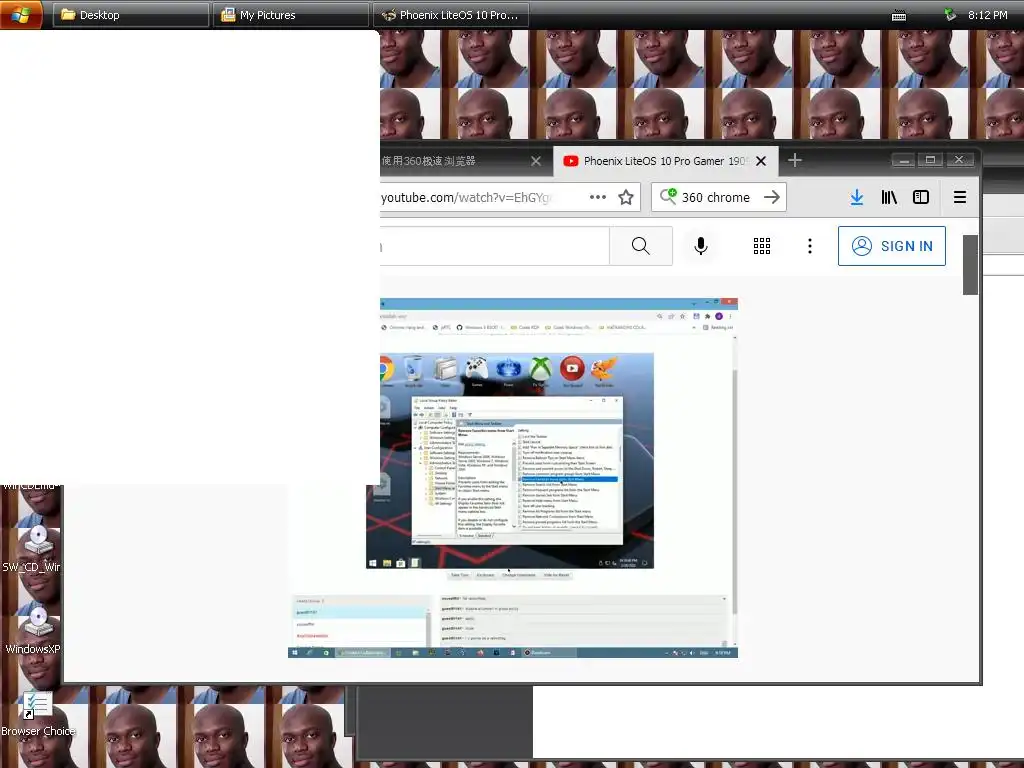Image resolution: width=1024 pixels, height=768 pixels.
Task: Maximize the browser window
Action: [x=931, y=159]
